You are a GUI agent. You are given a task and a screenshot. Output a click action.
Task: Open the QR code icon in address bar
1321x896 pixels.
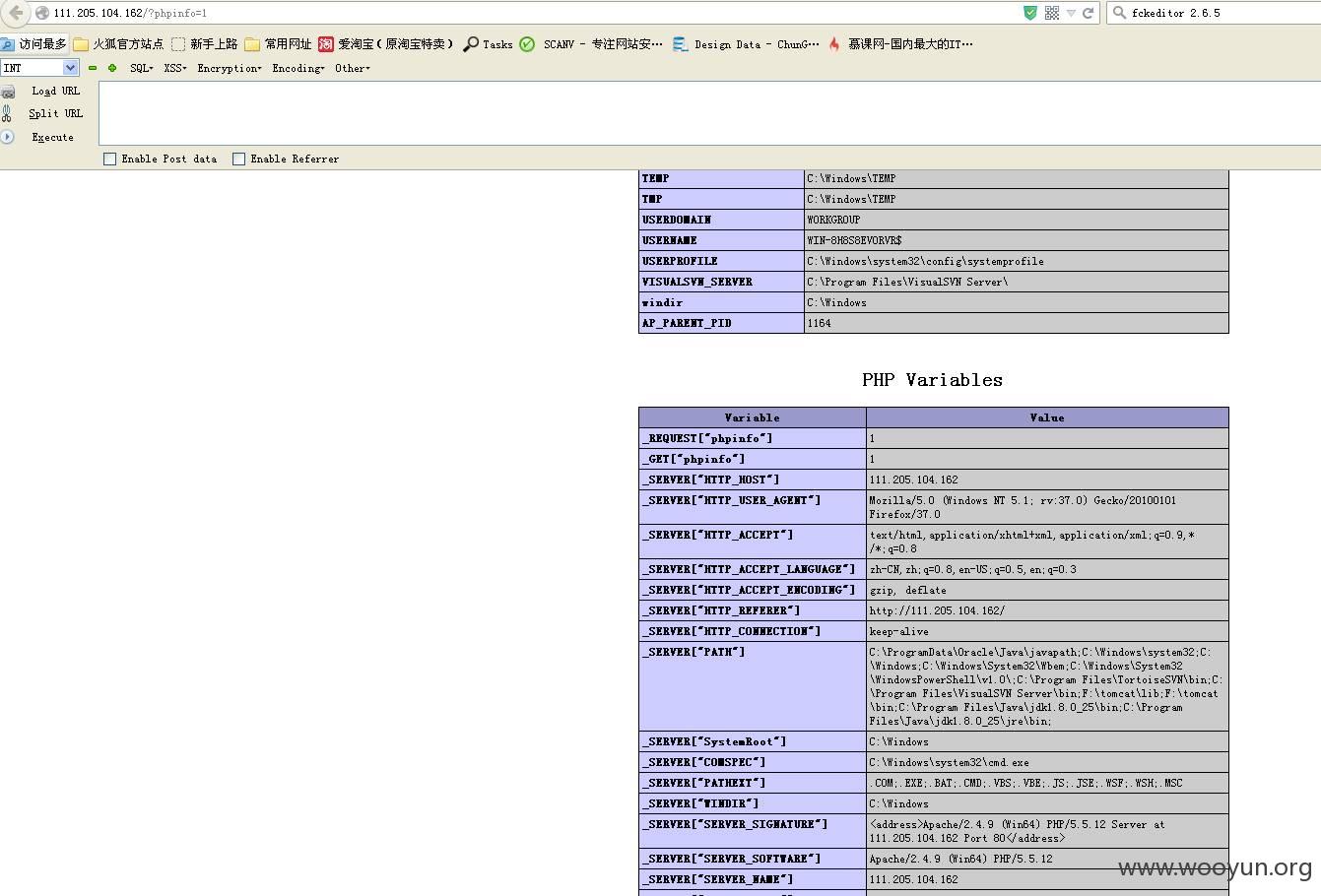point(1052,13)
